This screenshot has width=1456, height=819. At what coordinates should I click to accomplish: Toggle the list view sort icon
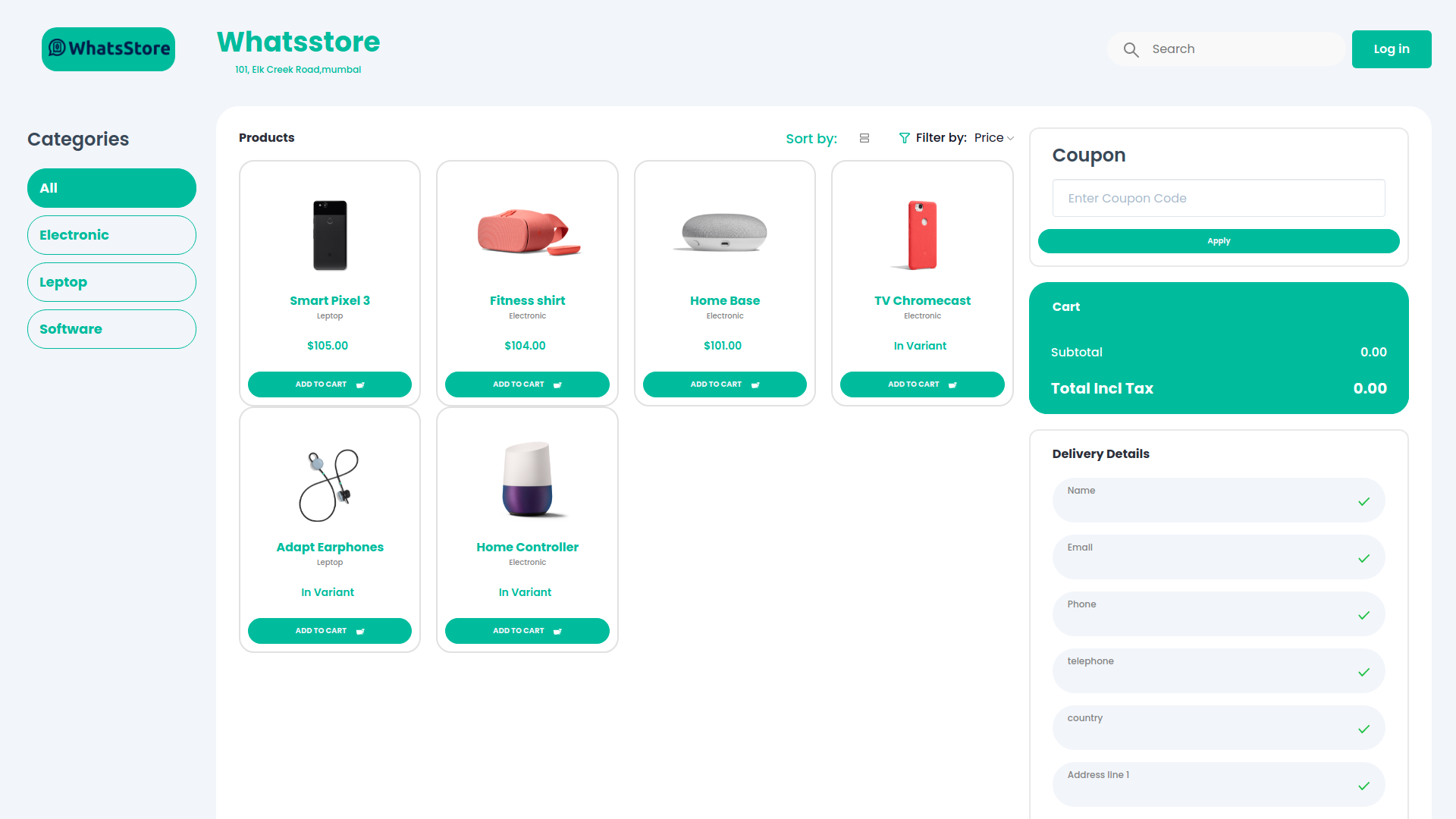tap(864, 138)
